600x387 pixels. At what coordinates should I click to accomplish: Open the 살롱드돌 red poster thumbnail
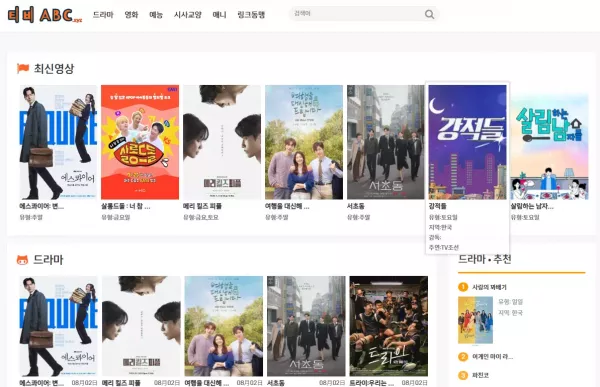tap(140, 142)
